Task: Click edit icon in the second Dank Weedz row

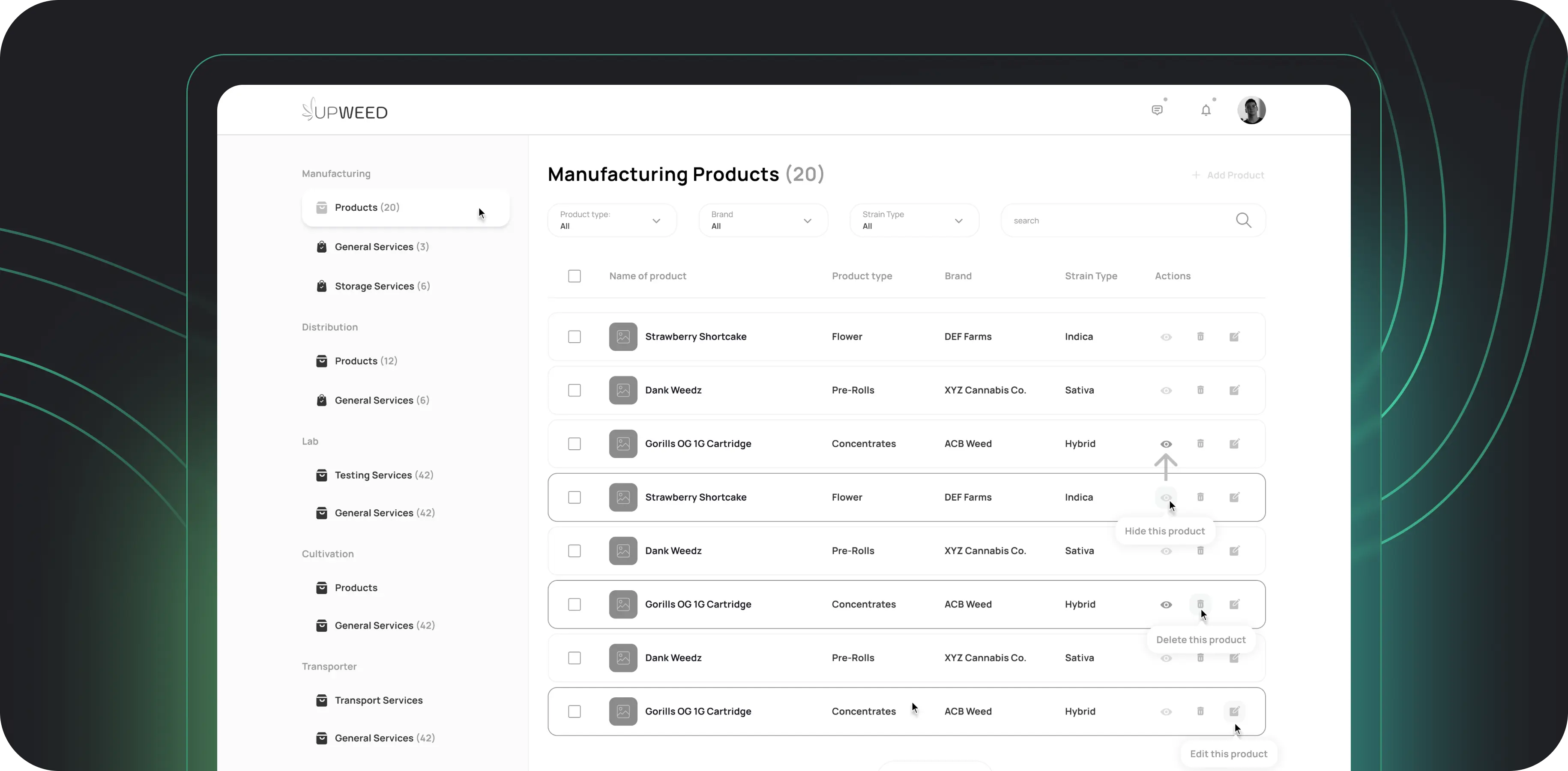Action: [1234, 551]
